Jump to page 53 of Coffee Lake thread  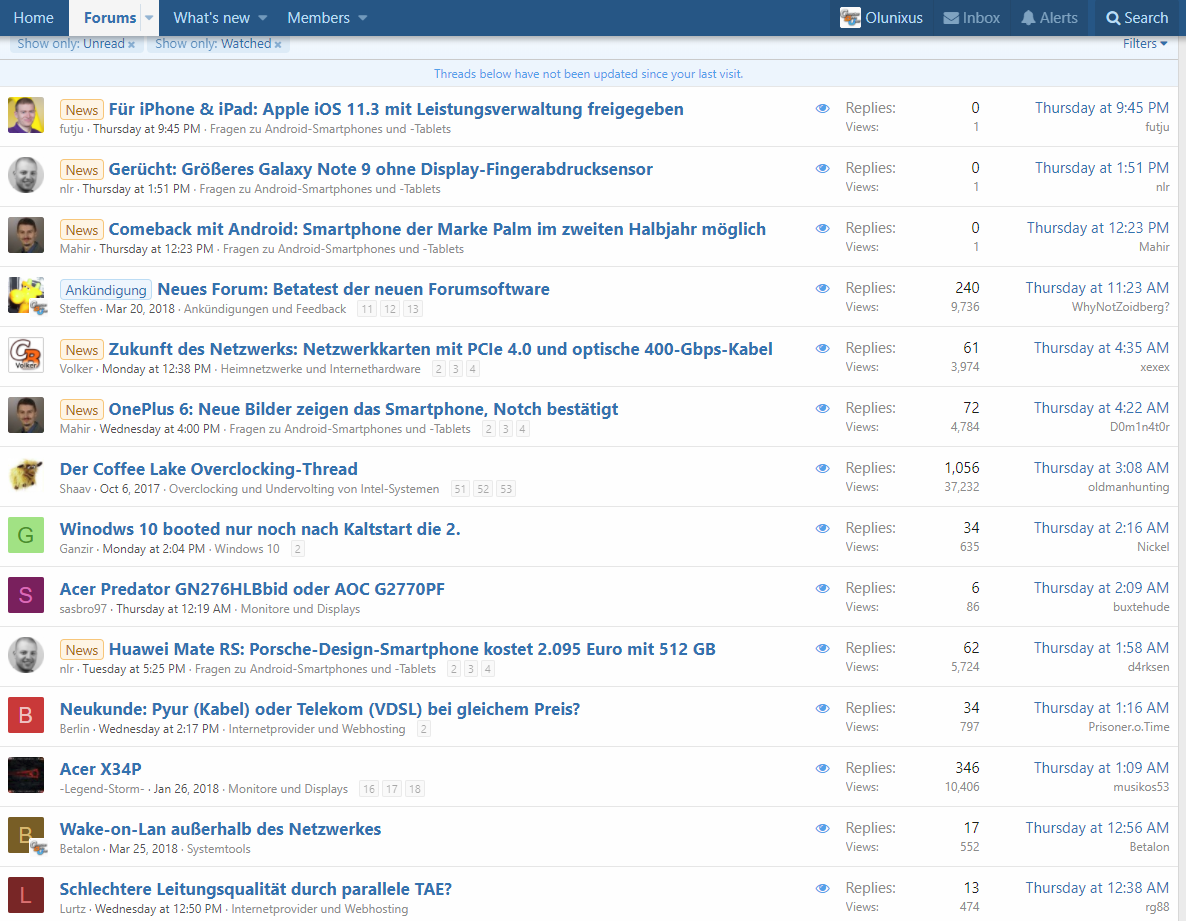click(x=506, y=489)
